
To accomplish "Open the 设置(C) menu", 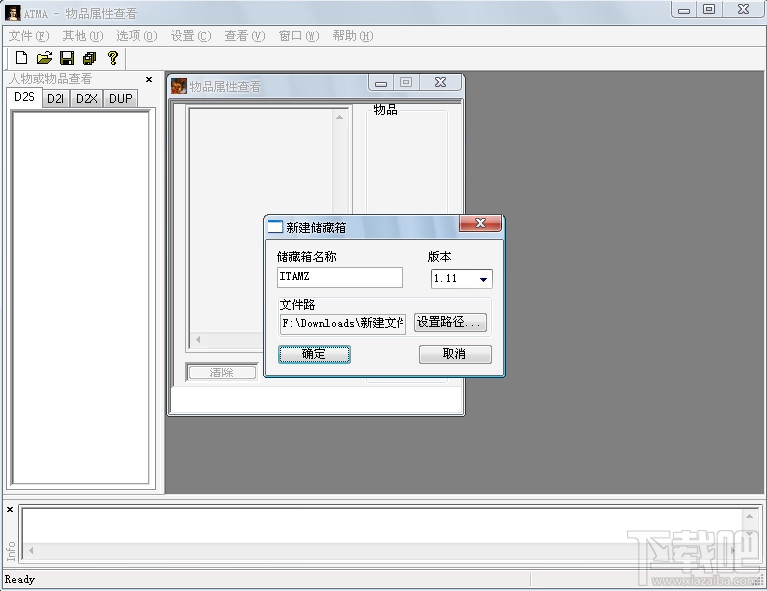I will [191, 36].
